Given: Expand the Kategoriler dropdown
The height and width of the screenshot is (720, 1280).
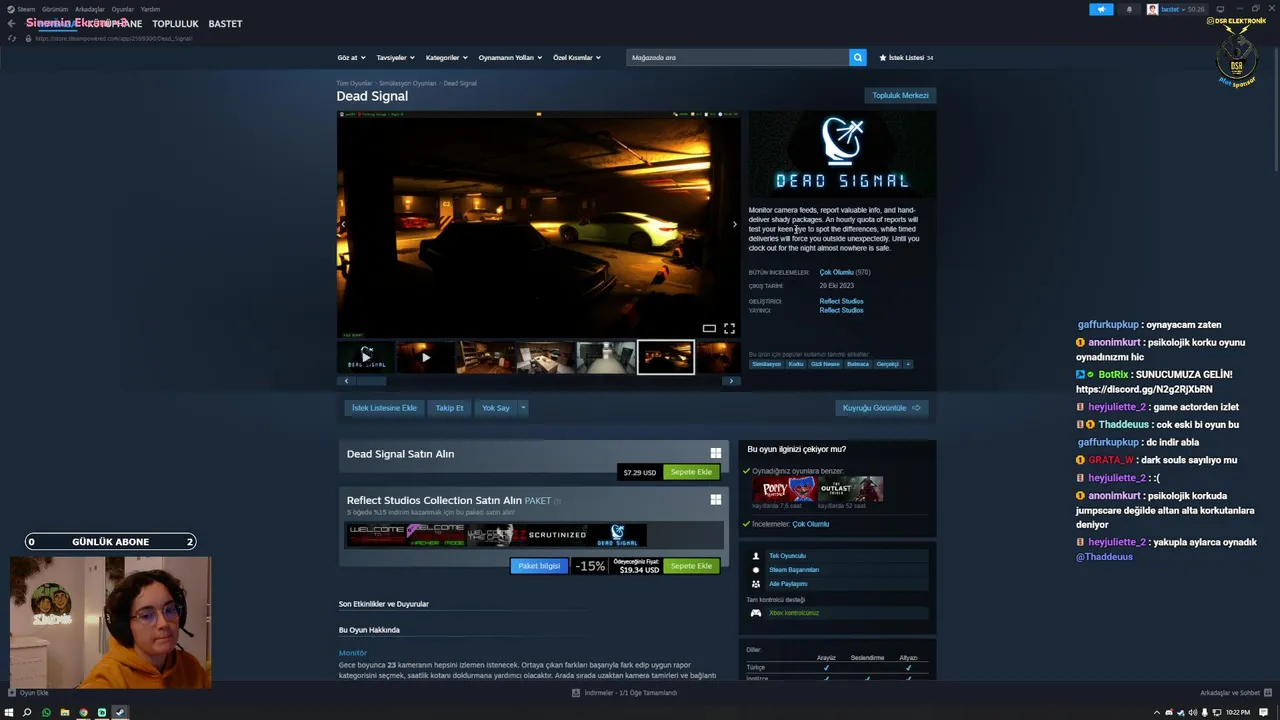Looking at the screenshot, I should pos(446,58).
